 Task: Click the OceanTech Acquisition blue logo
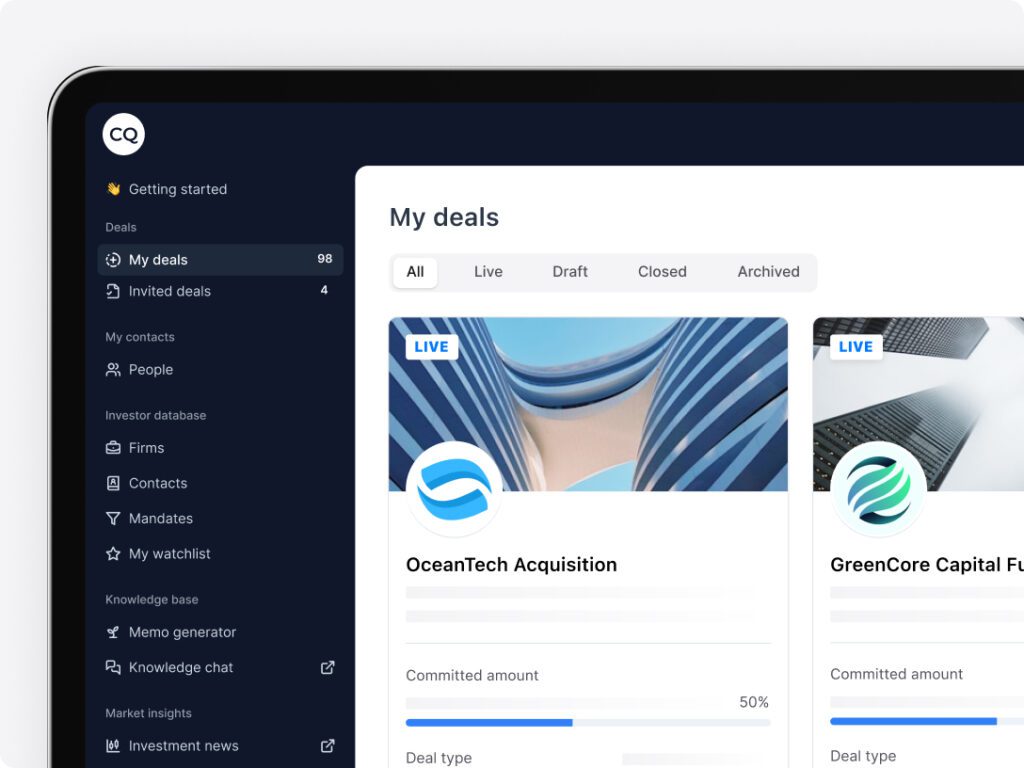pos(454,489)
